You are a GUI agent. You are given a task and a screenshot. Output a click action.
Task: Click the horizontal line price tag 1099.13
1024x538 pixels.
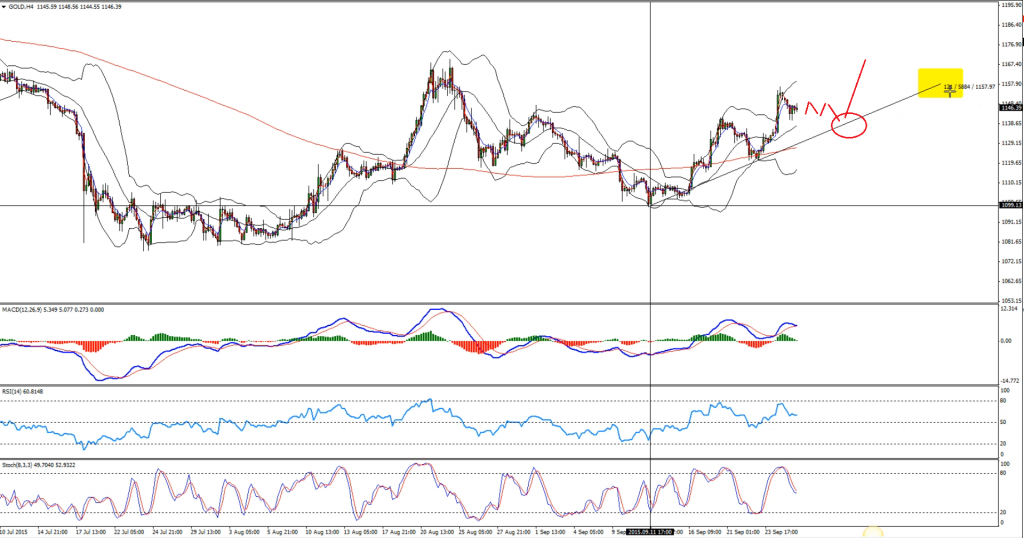pos(1012,205)
